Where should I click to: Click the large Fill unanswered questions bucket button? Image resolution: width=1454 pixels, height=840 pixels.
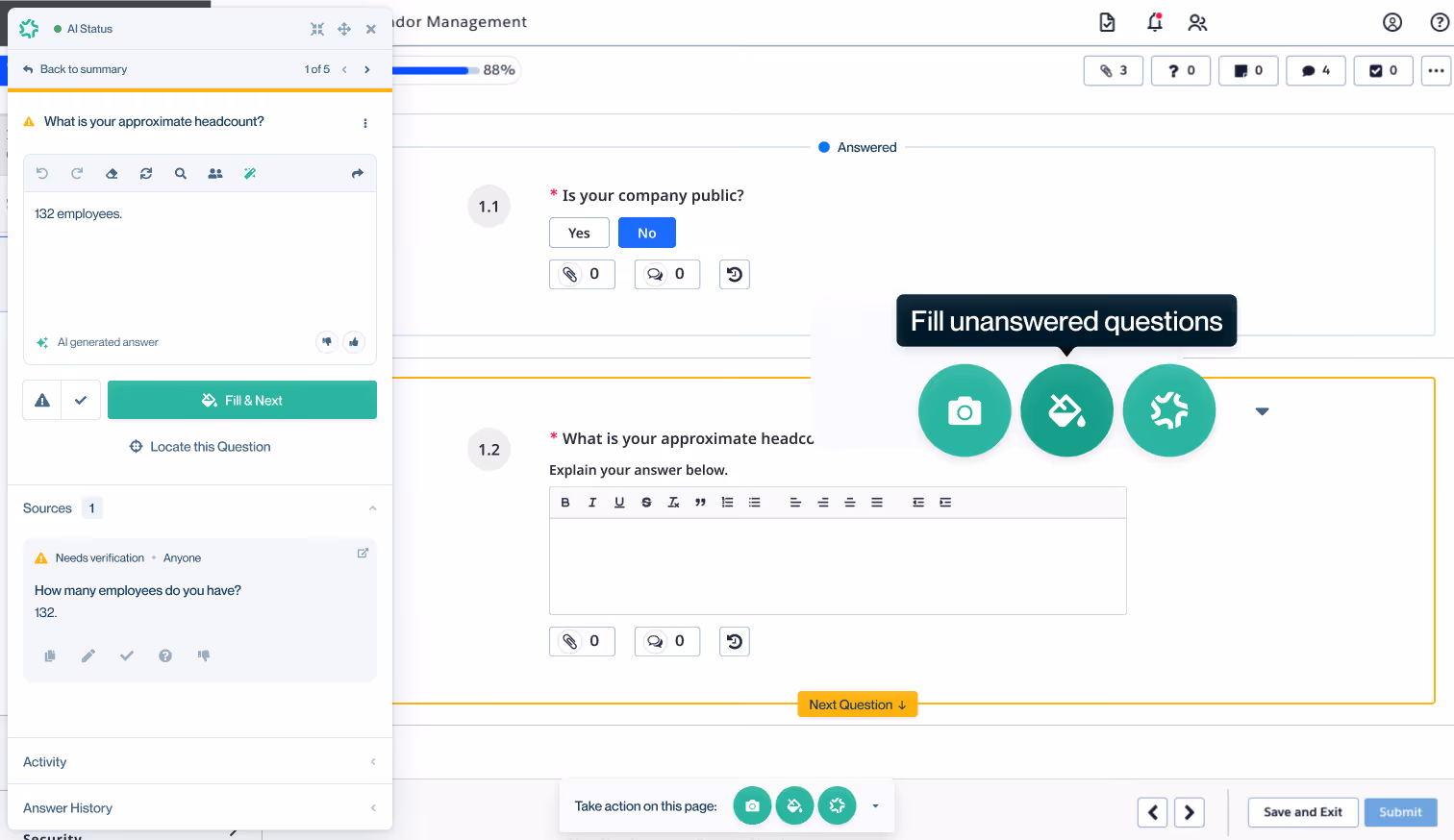(x=1066, y=410)
